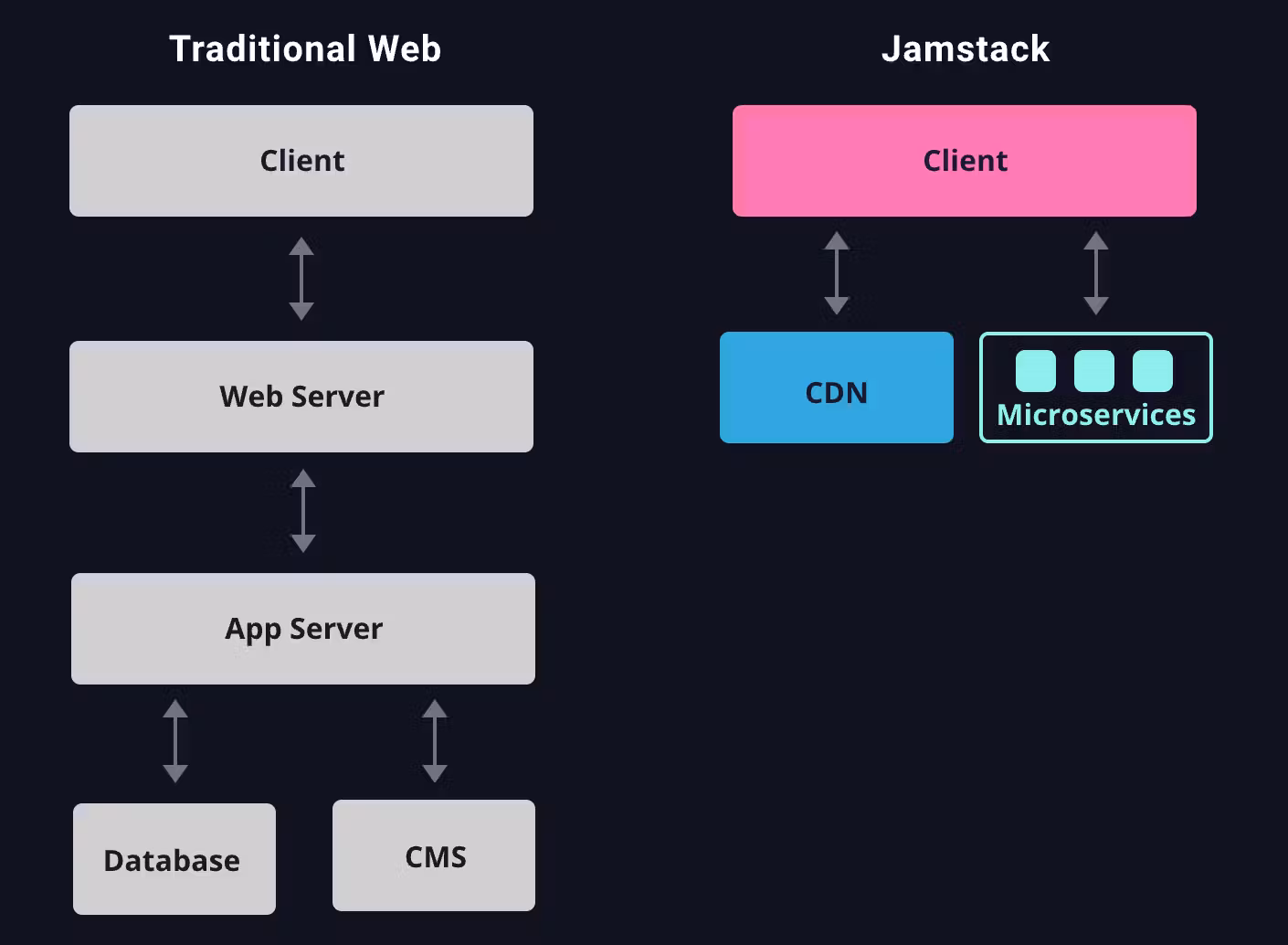Click the App Server block
1288x945 pixels.
point(303,629)
